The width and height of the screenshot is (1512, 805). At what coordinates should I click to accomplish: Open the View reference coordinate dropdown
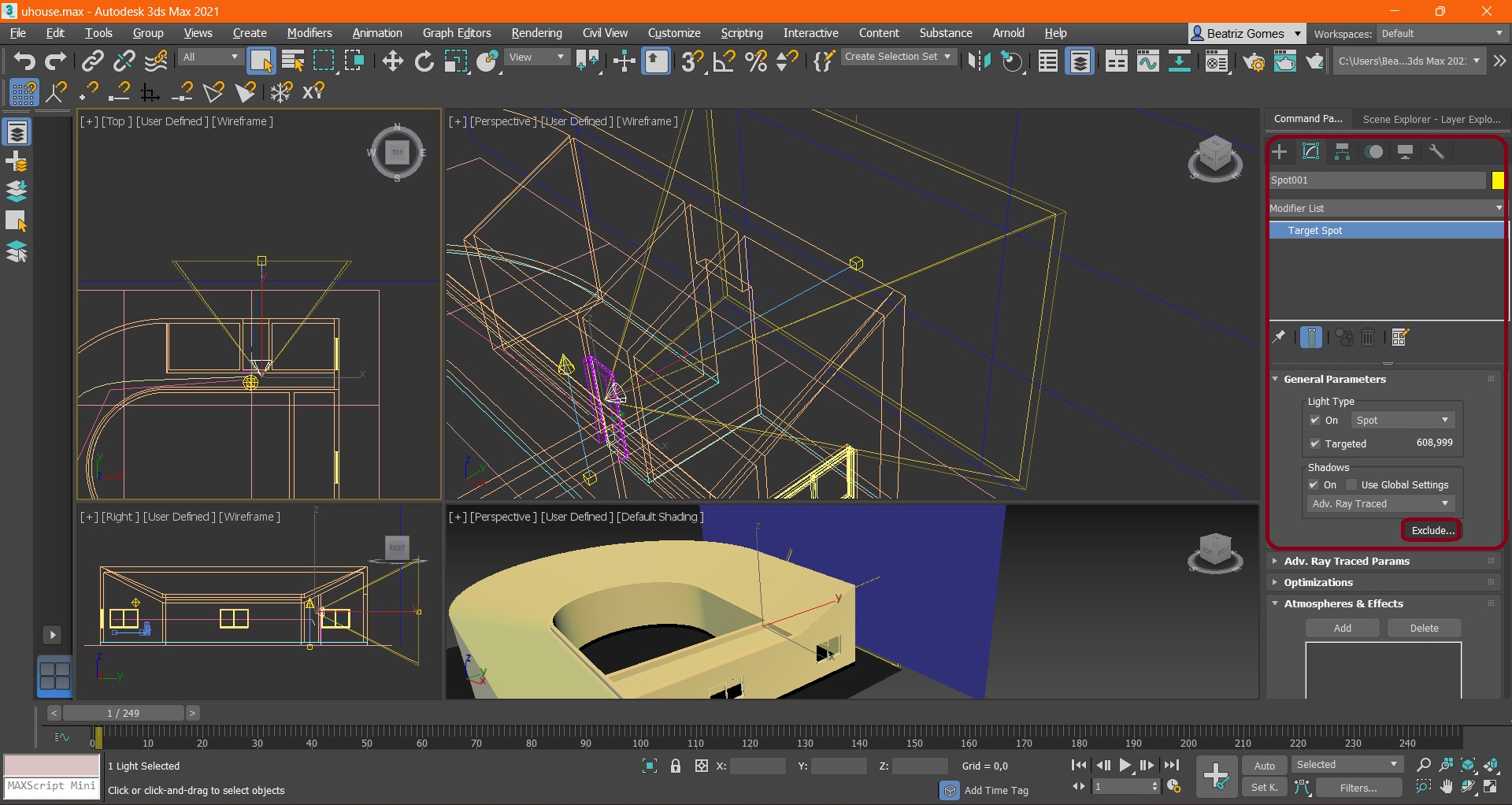[x=537, y=57]
